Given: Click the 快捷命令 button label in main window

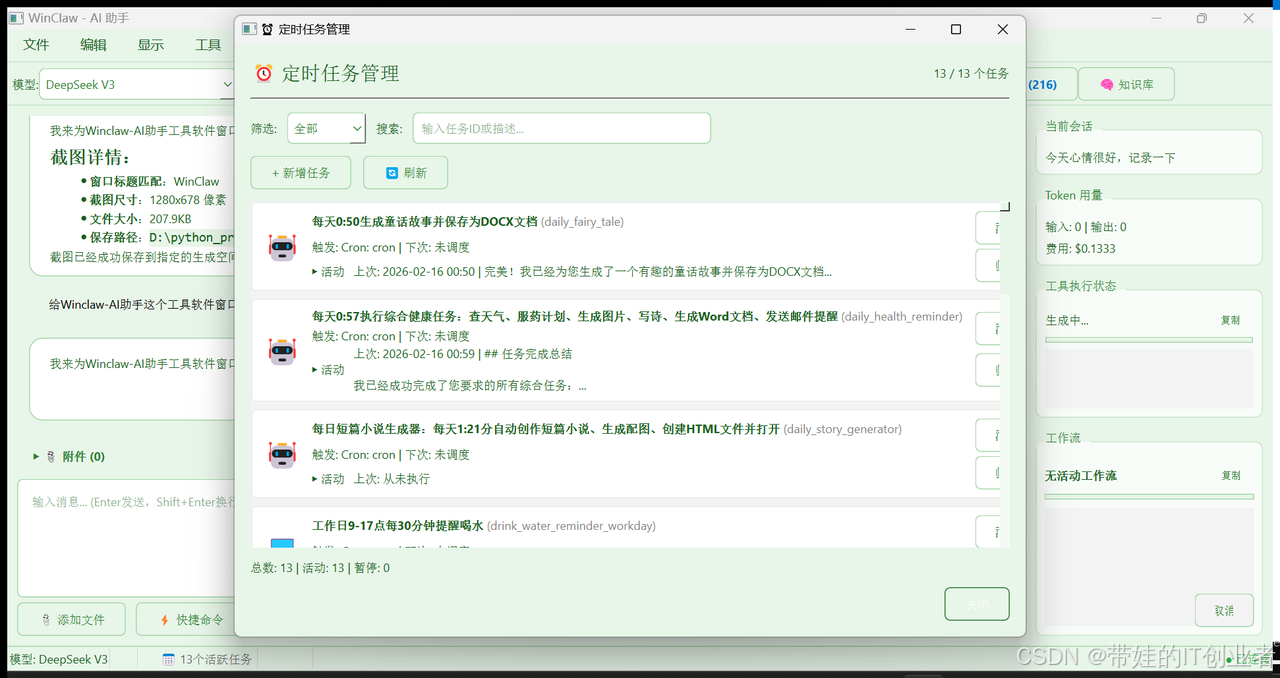Looking at the screenshot, I should click(x=200, y=620).
